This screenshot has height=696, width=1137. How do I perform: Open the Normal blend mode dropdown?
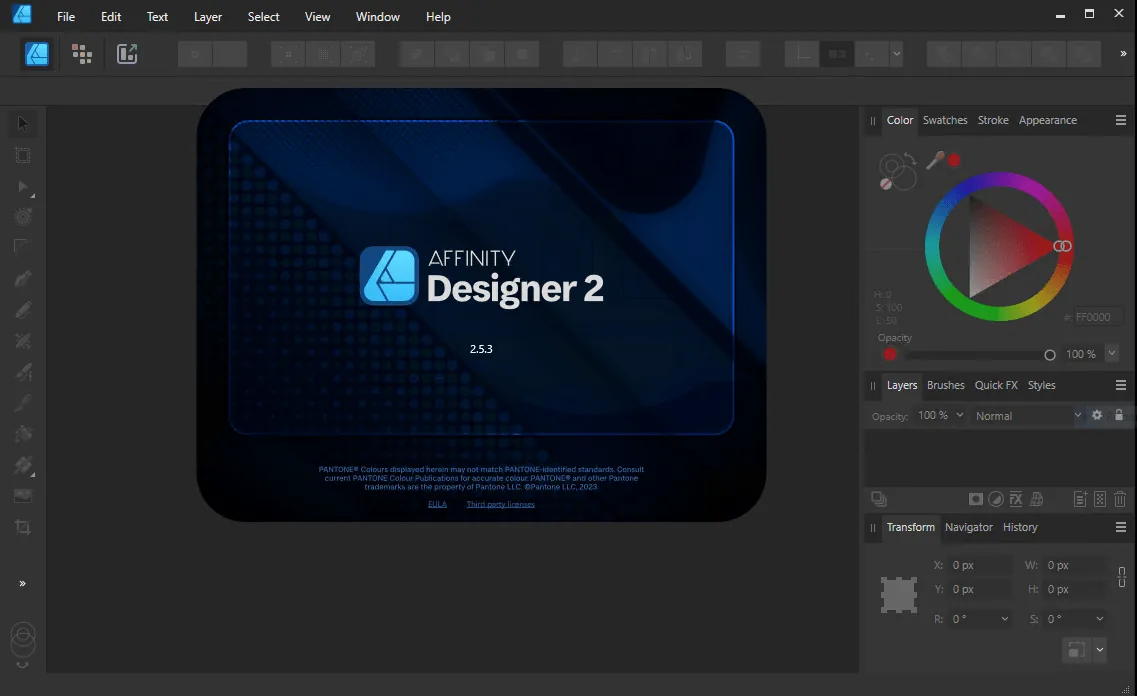[1028, 415]
